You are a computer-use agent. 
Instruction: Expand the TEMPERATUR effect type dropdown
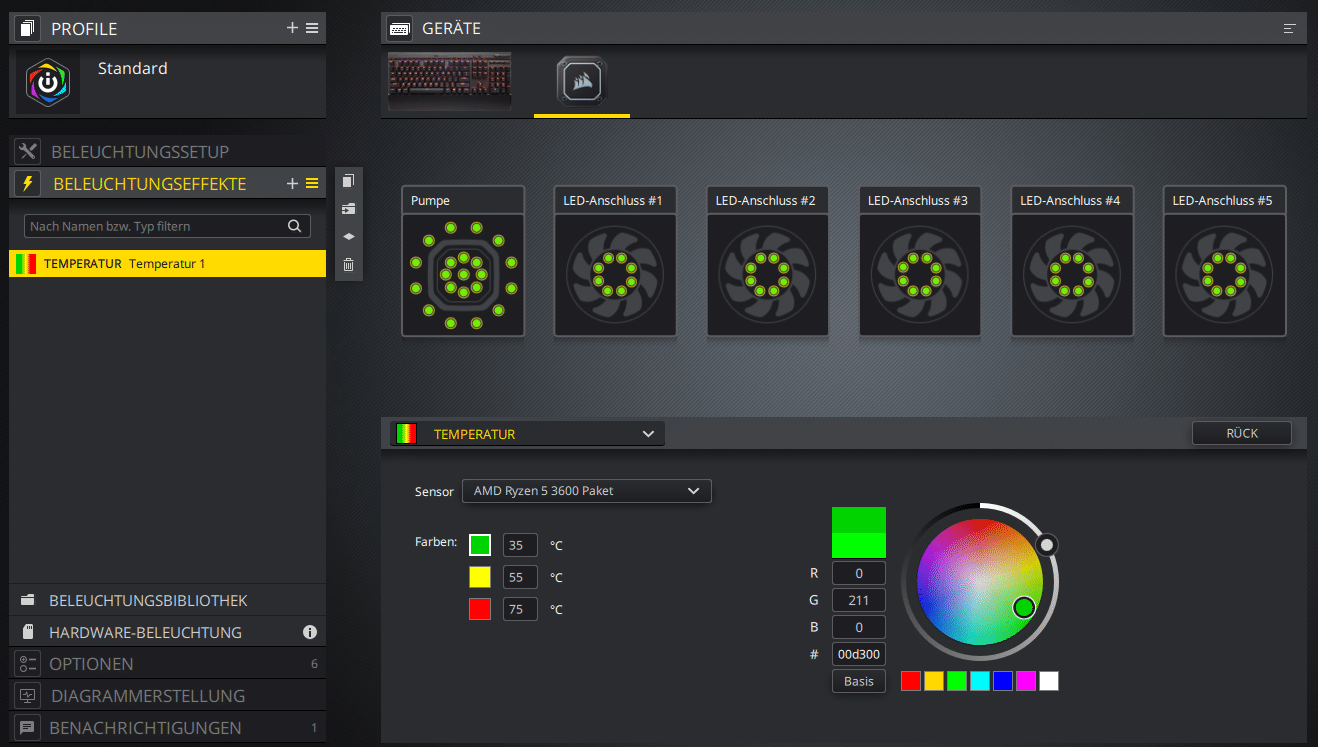tap(527, 434)
